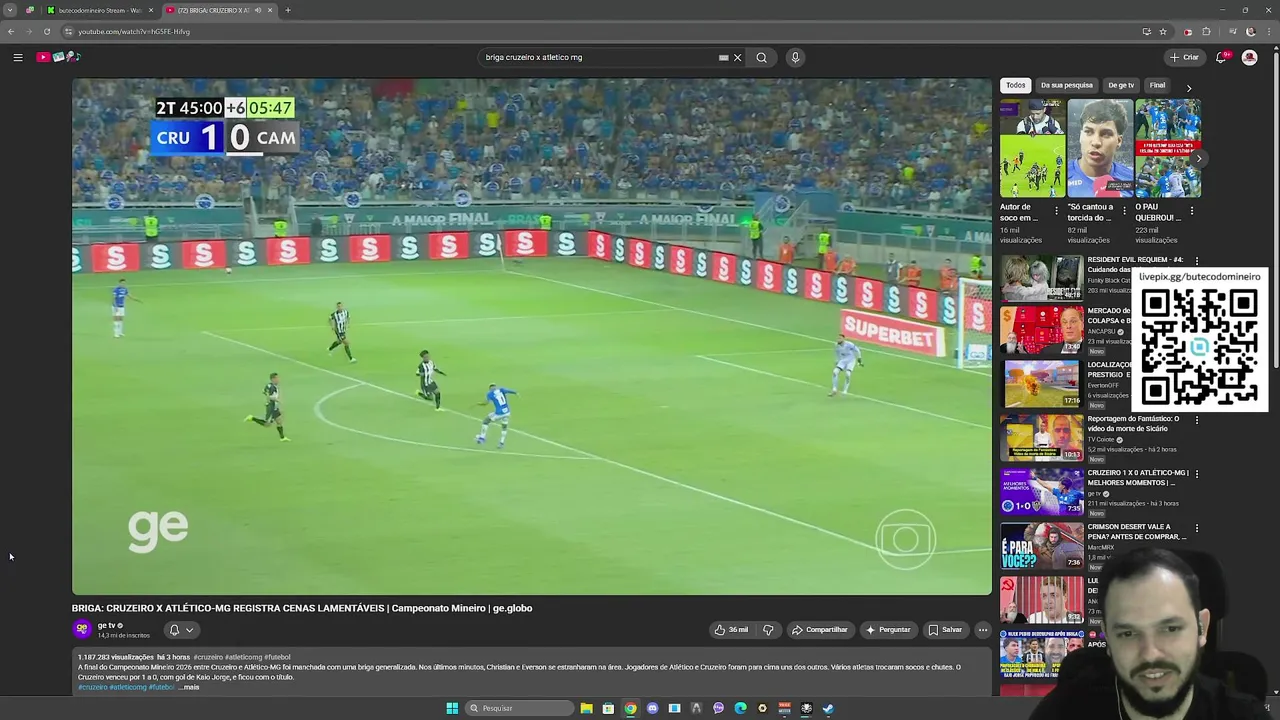The height and width of the screenshot is (720, 1280).
Task: Click the Perguntar button
Action: coord(888,630)
